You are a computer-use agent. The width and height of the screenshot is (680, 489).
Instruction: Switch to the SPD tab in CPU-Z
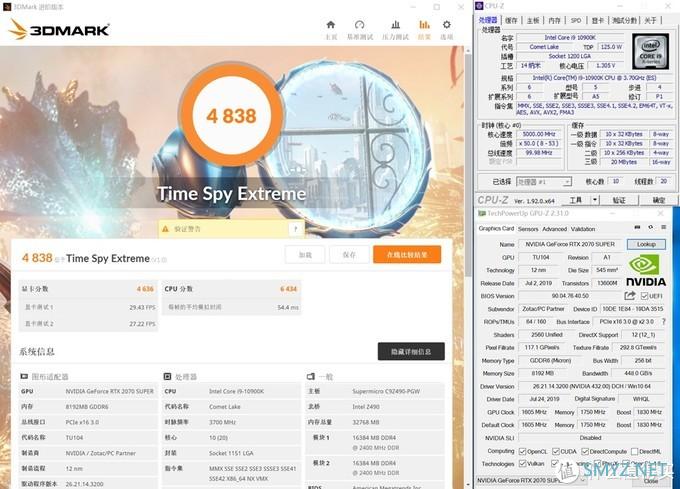tap(575, 20)
